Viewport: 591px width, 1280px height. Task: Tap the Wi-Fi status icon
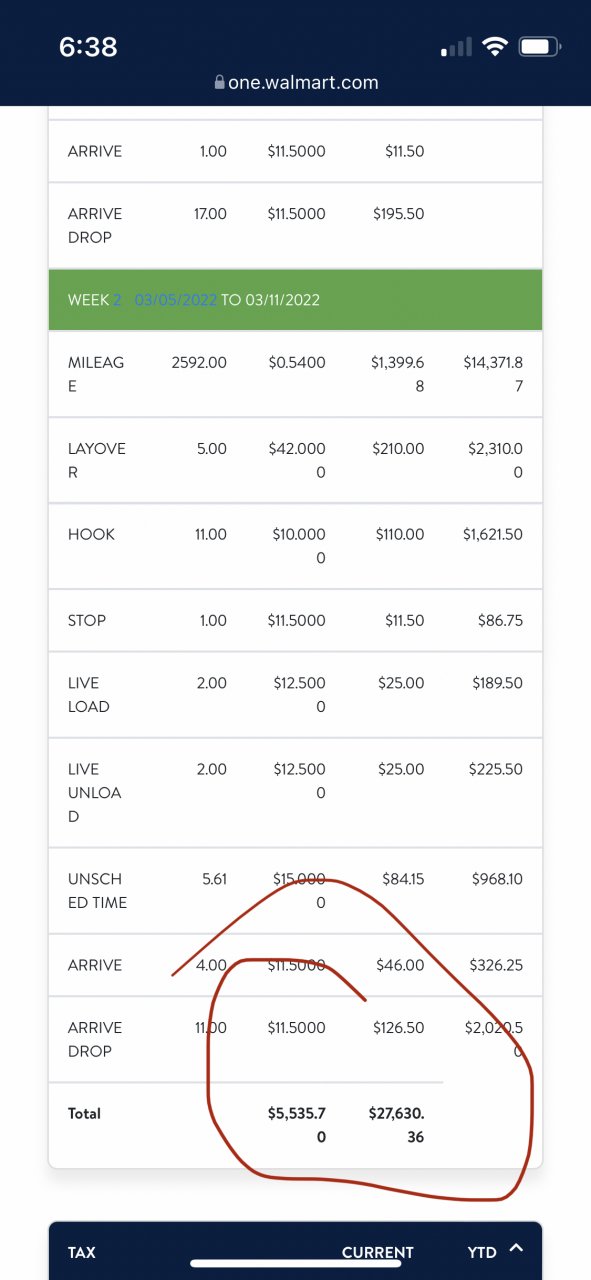click(x=494, y=47)
